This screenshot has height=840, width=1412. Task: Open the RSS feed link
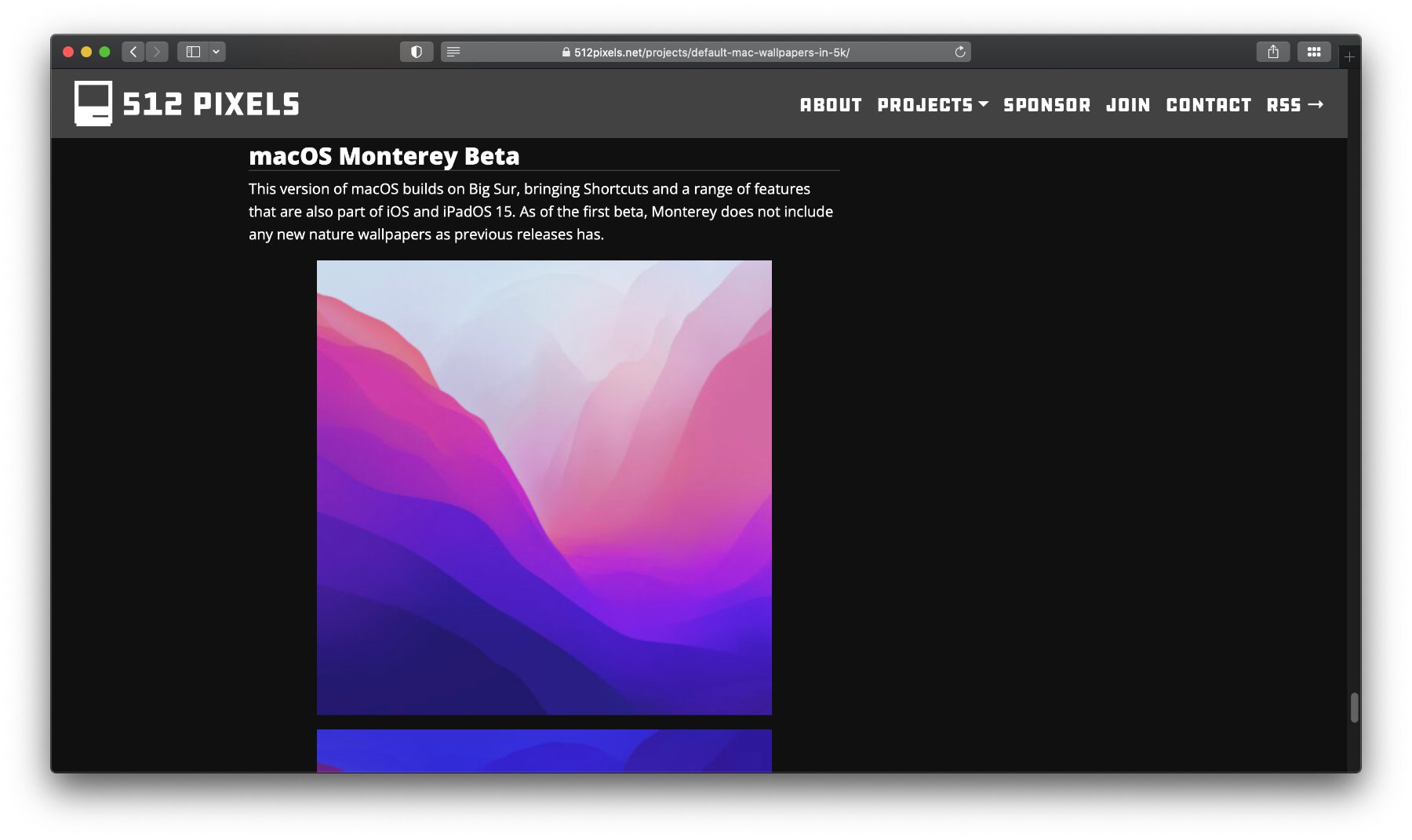1295,105
